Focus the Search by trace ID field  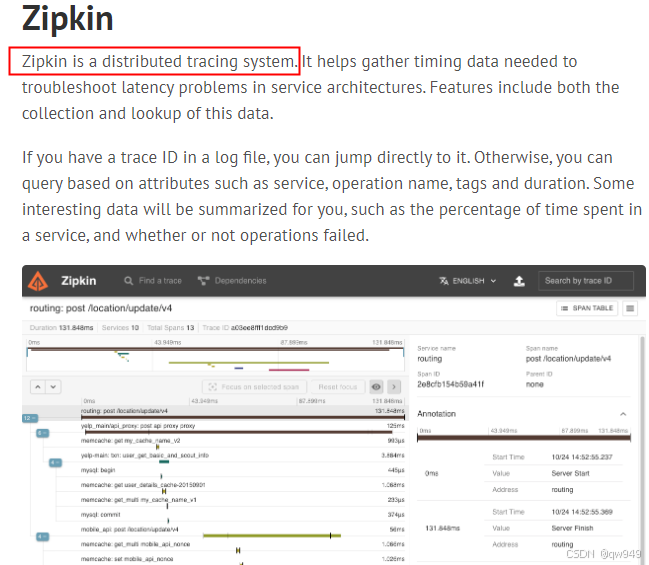click(x=586, y=281)
